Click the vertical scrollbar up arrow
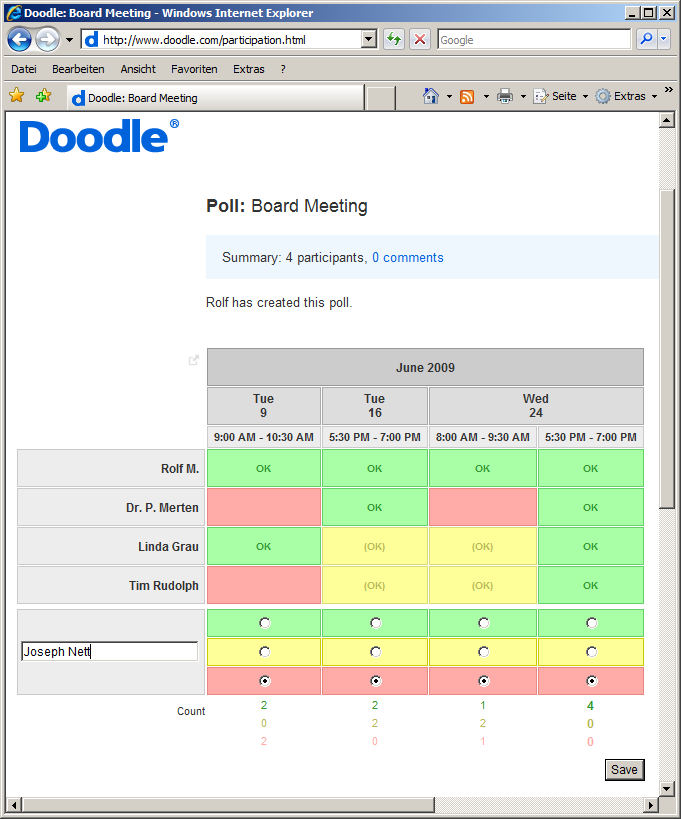 [667, 120]
